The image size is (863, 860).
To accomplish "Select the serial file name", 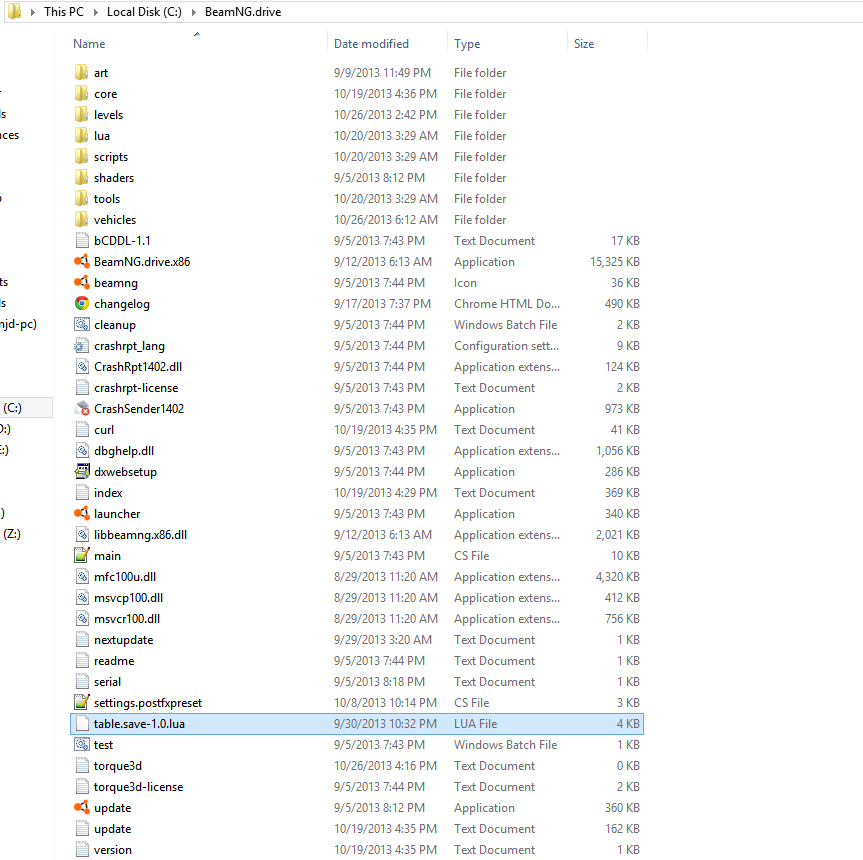I will (x=107, y=682).
